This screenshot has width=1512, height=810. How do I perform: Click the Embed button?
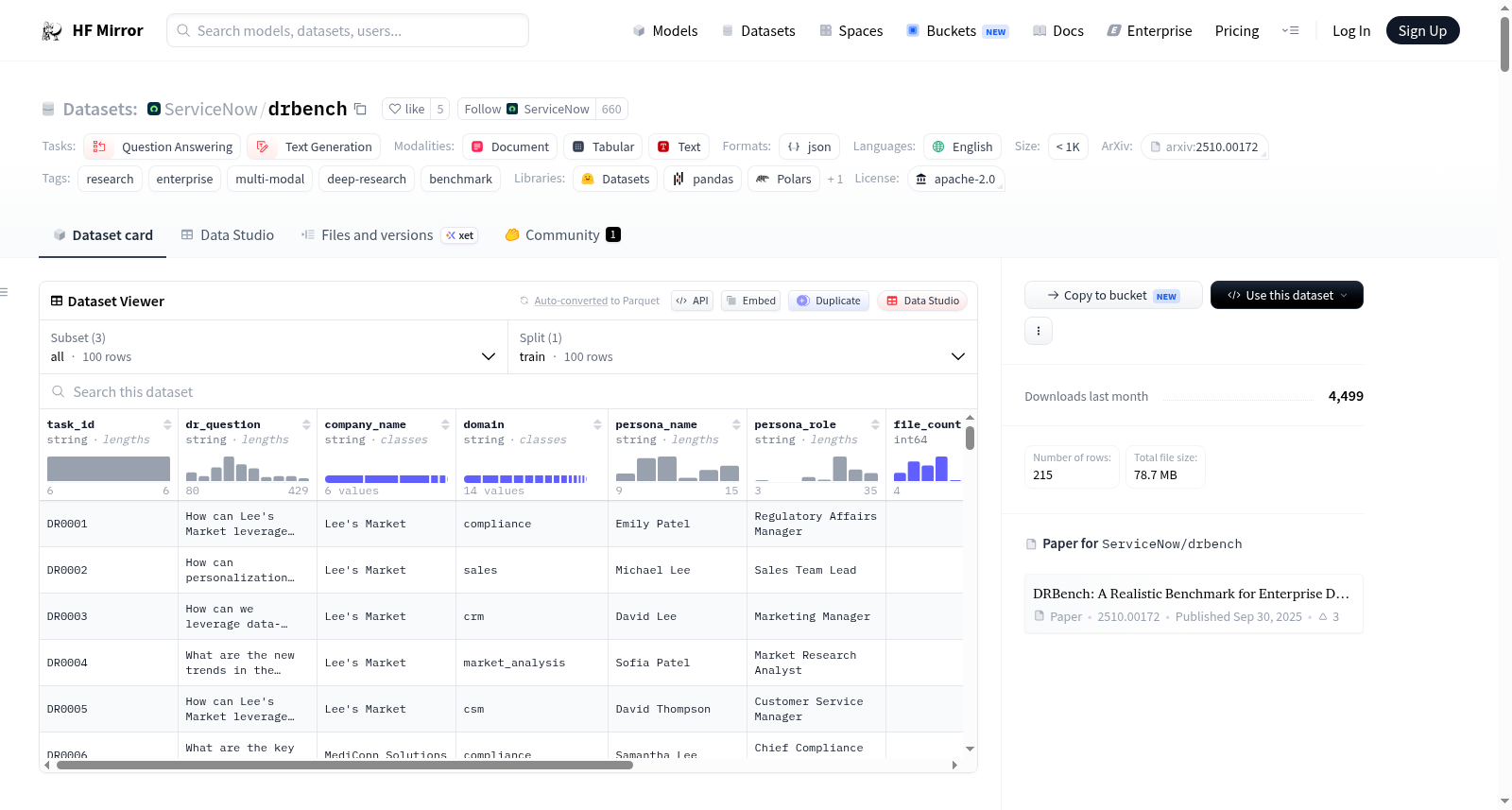click(750, 301)
